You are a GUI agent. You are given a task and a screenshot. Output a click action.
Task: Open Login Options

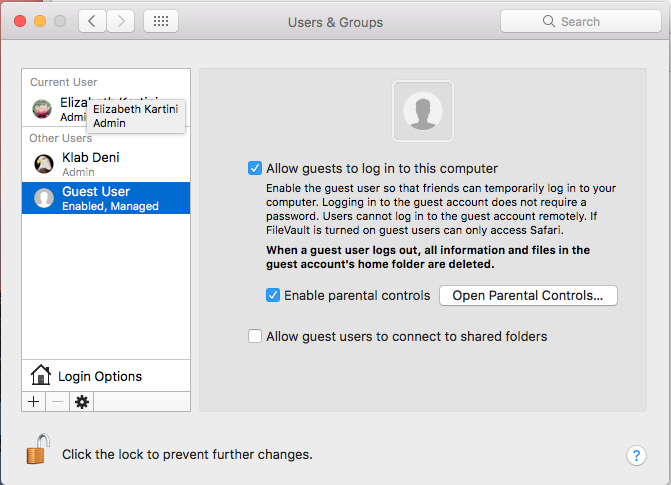click(x=99, y=376)
